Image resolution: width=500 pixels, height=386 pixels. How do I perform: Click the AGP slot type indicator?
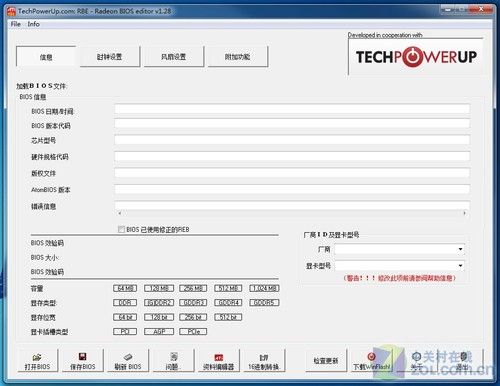[159, 332]
